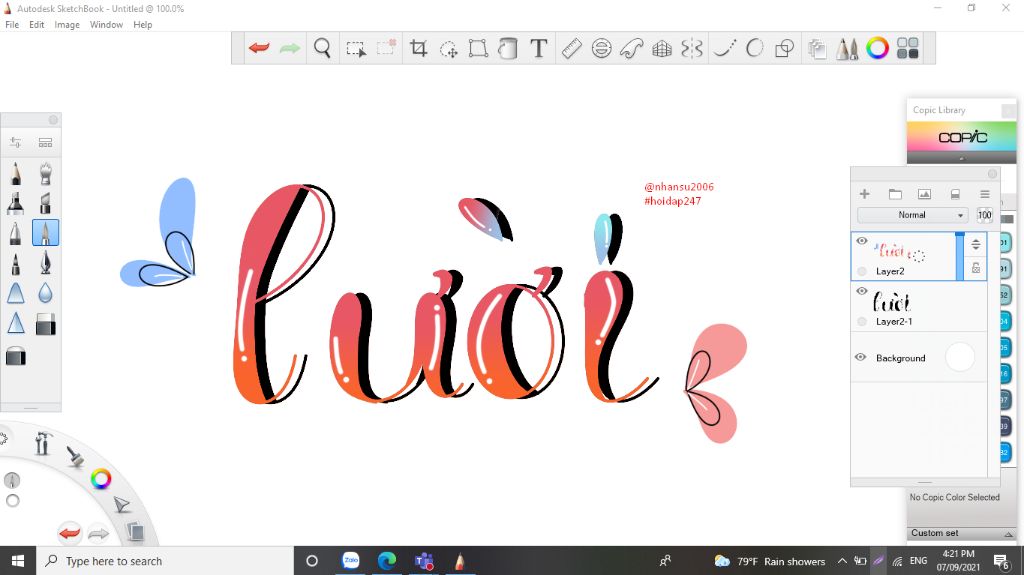Hide Layer2-1 using its eye icon
The width and height of the screenshot is (1024, 575).
(861, 291)
